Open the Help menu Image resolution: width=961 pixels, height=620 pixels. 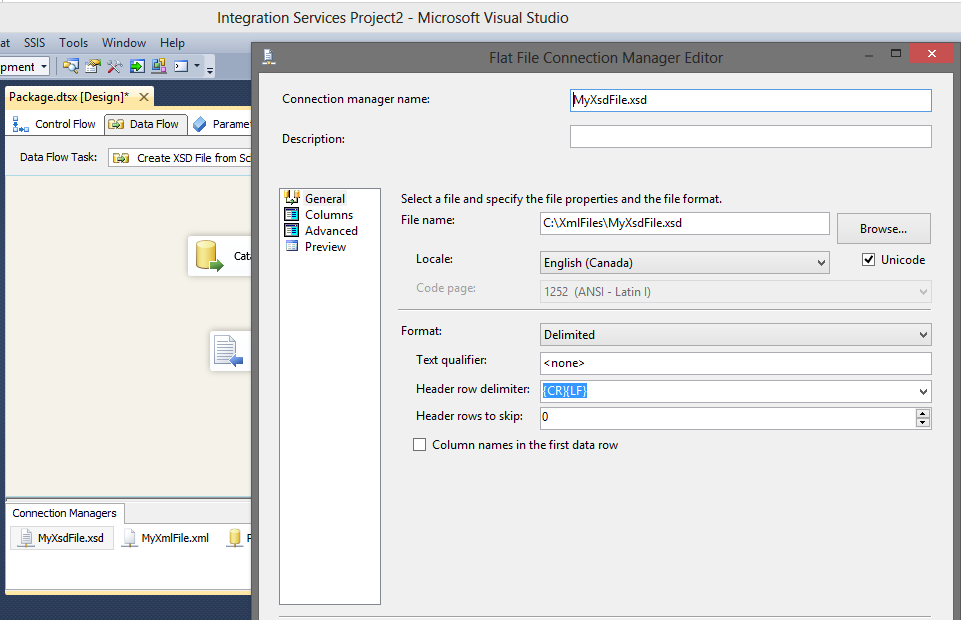172,43
